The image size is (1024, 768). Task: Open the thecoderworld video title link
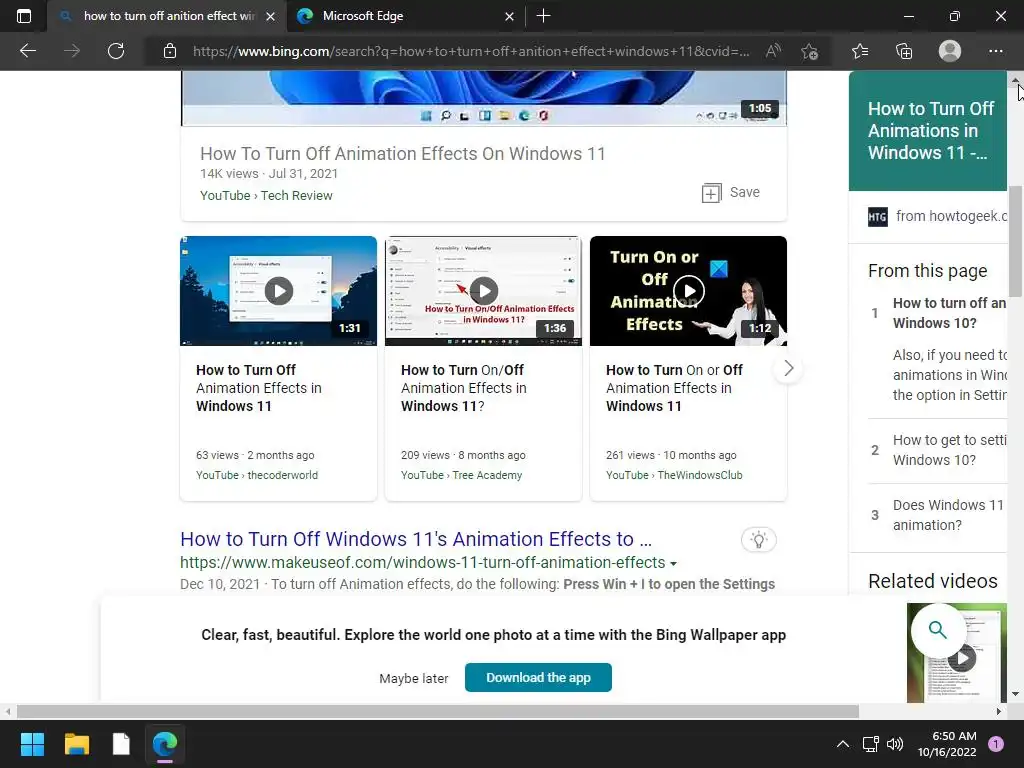click(x=259, y=388)
